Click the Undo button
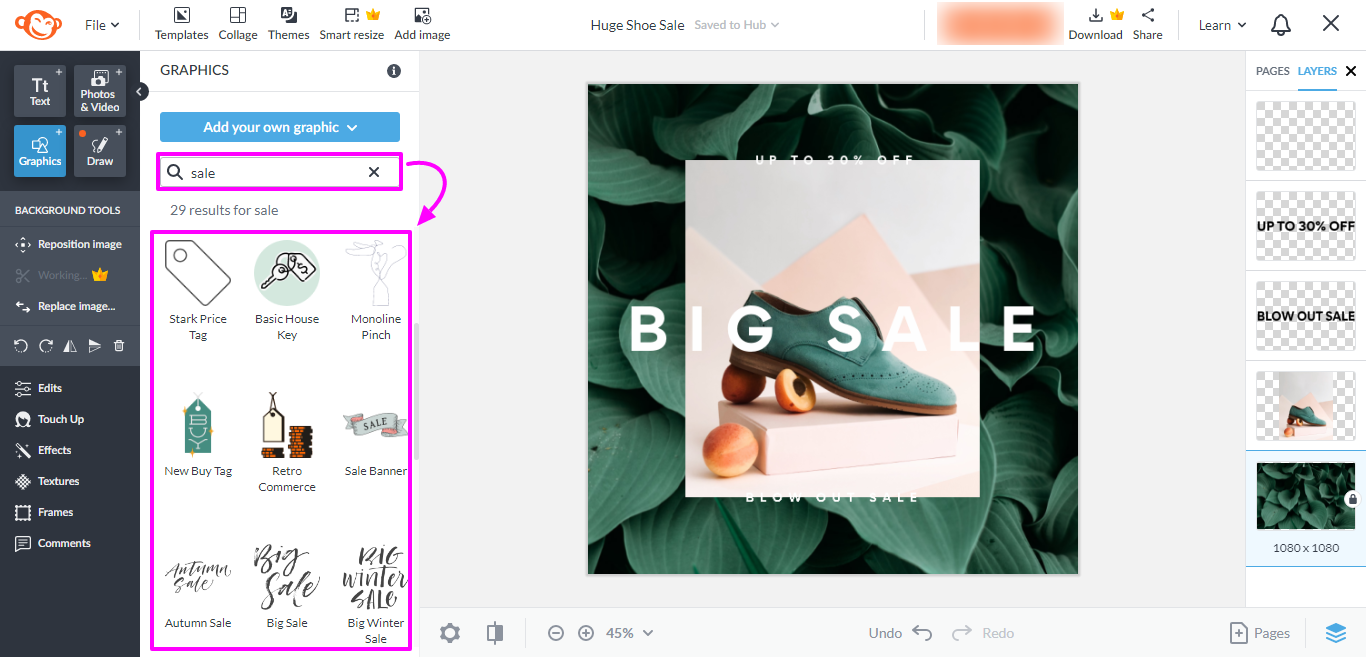 898,632
